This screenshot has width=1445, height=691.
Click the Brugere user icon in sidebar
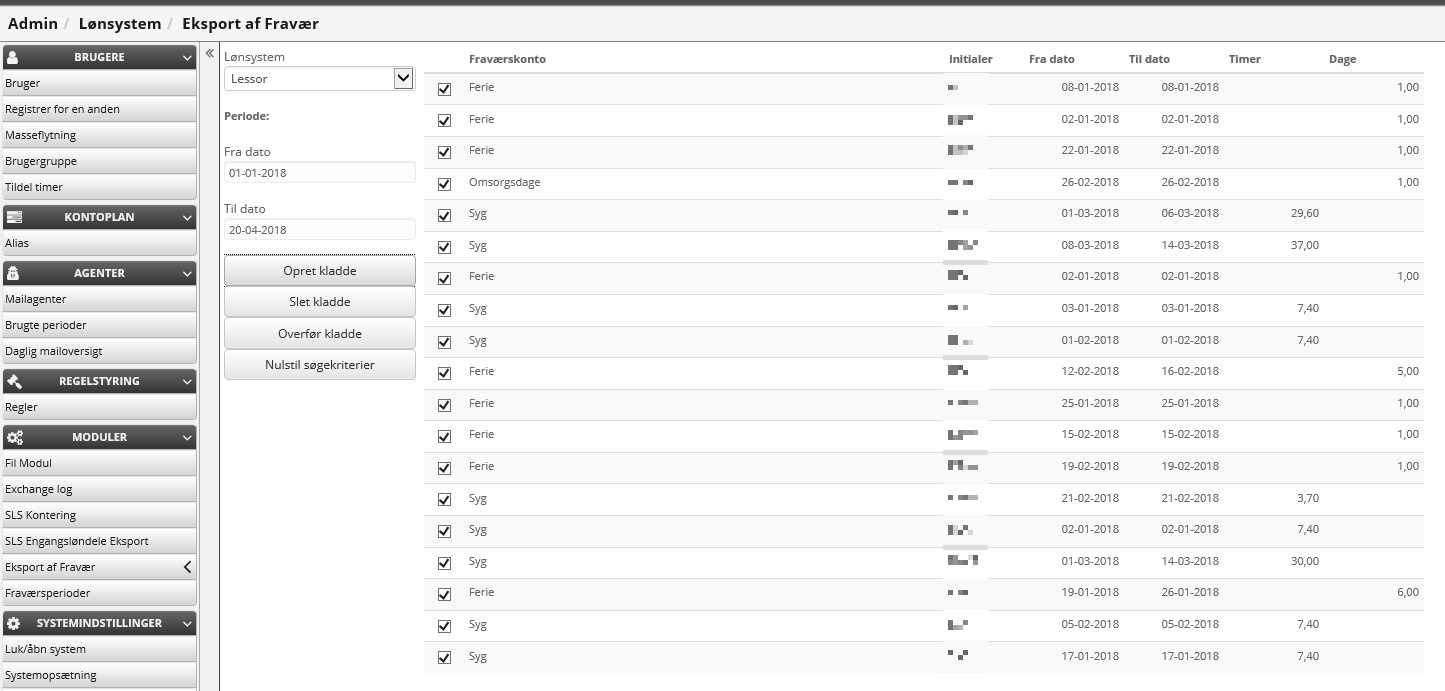14,58
